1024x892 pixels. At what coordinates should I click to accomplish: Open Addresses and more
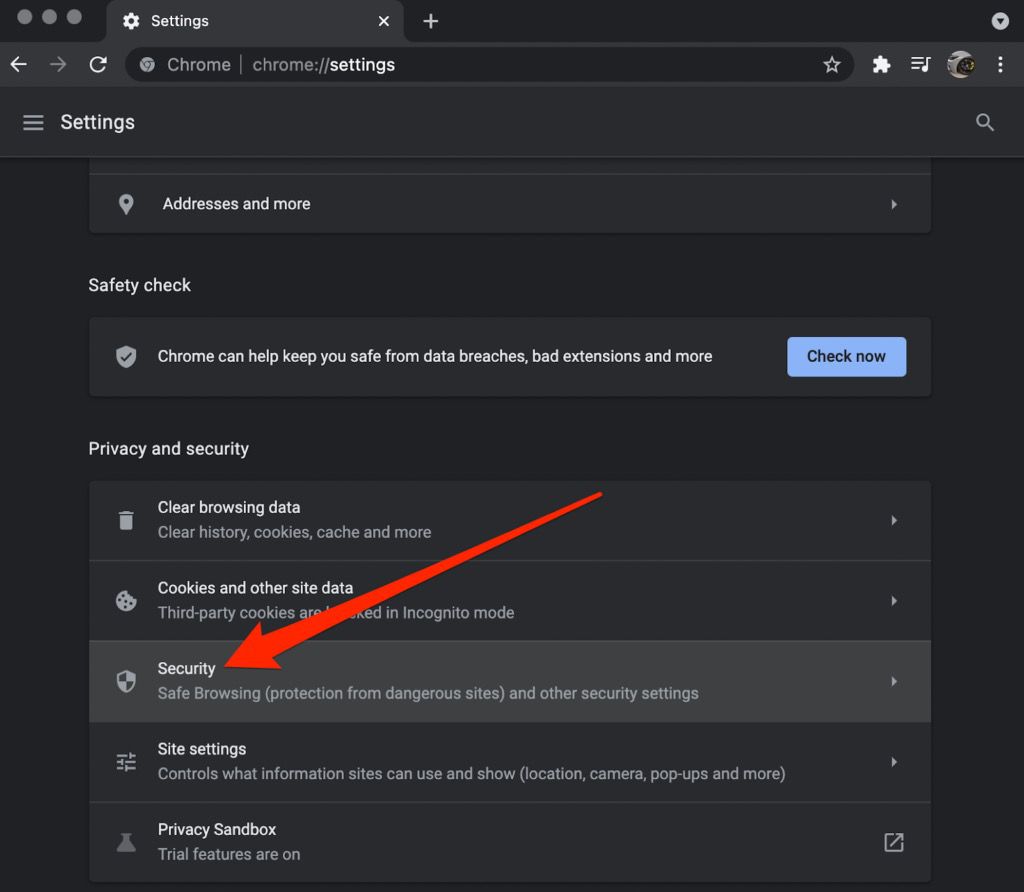(x=509, y=204)
